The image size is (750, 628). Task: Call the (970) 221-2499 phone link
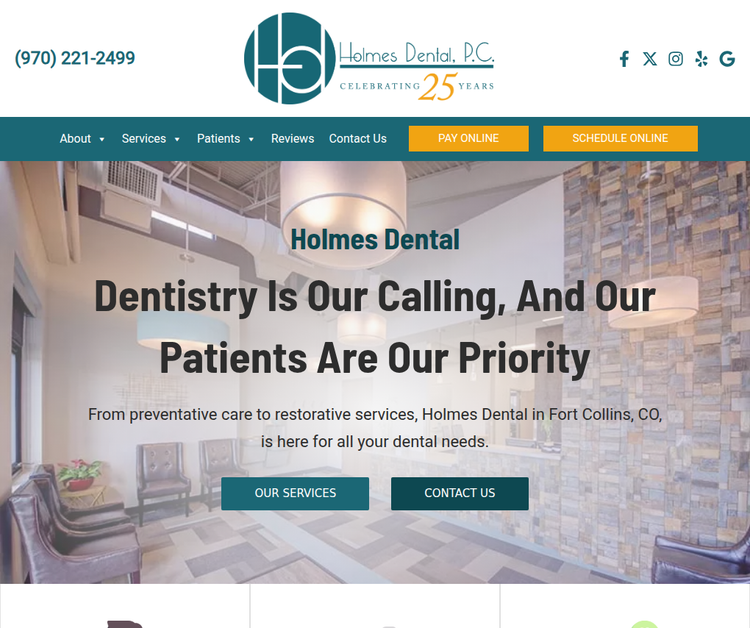tap(75, 58)
